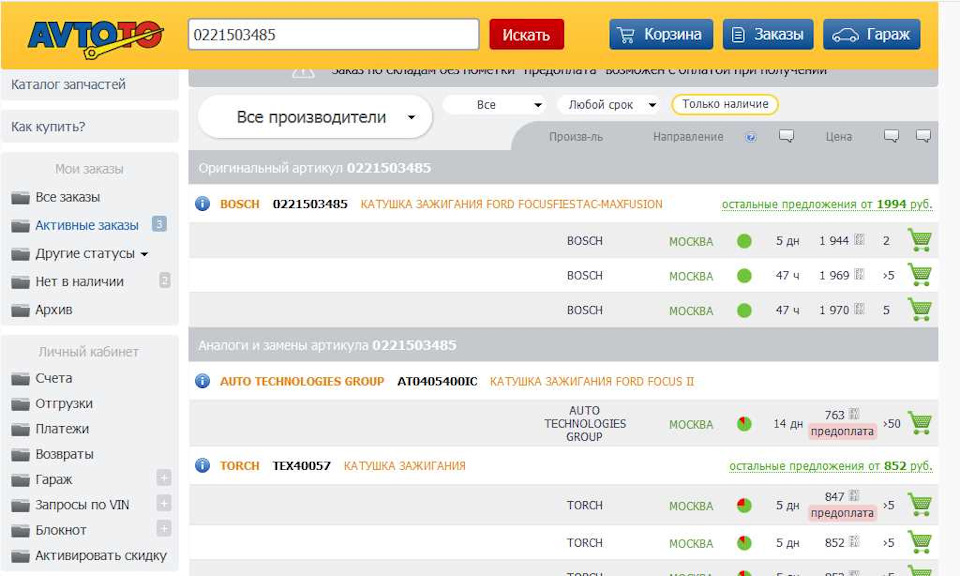The image size is (960, 576).
Task: Add the 1 944 rub BOSCH offer to cart
Action: click(x=919, y=241)
